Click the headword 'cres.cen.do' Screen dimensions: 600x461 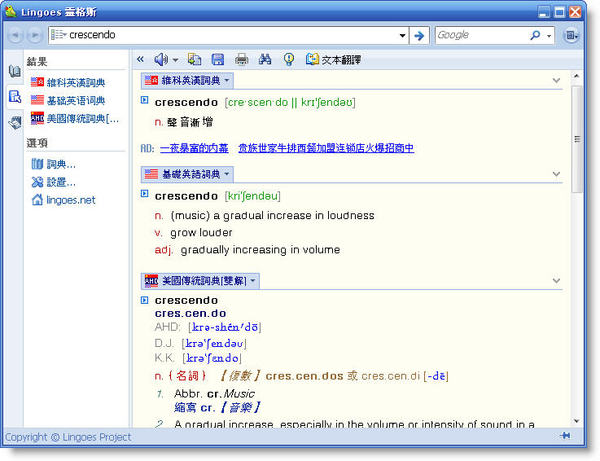tap(190, 313)
